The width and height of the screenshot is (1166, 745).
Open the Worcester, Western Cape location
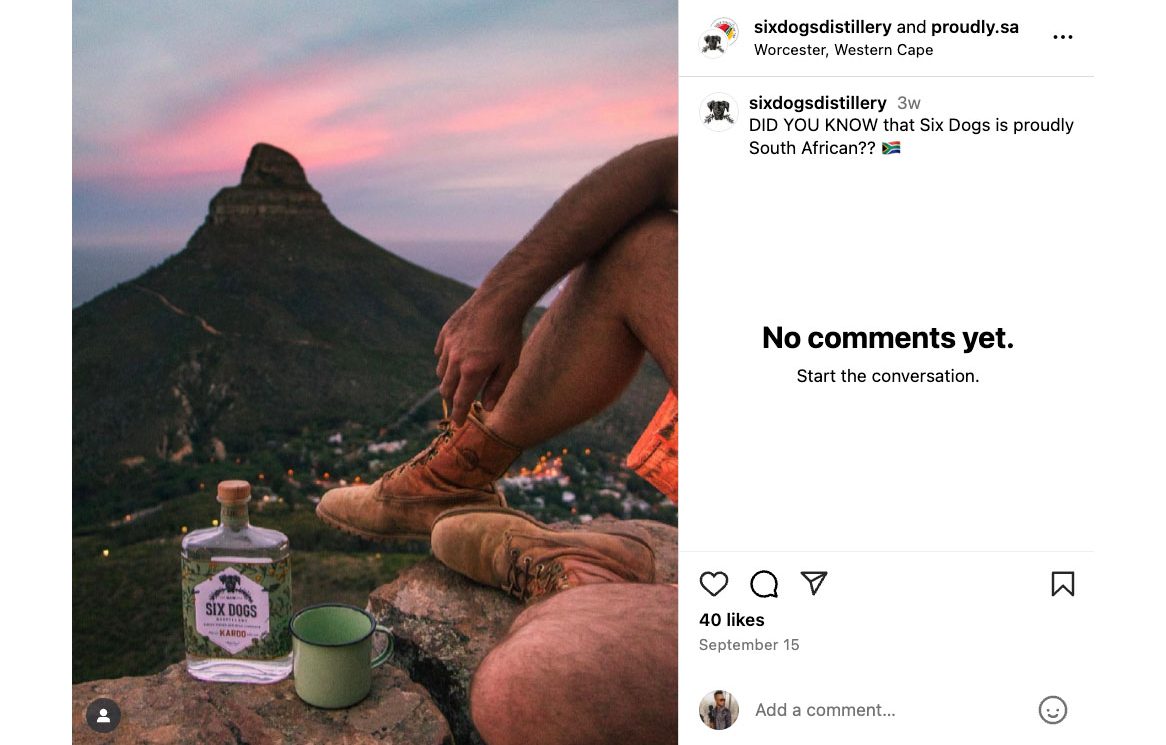(843, 50)
